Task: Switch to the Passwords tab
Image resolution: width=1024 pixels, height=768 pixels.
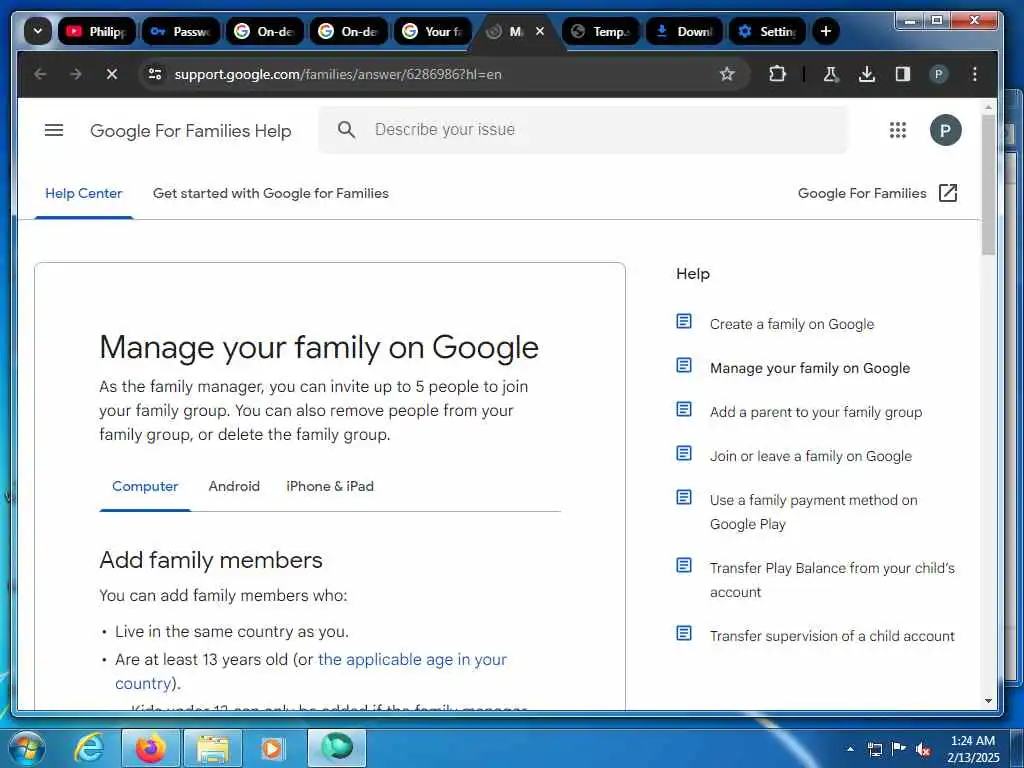Action: tap(181, 31)
